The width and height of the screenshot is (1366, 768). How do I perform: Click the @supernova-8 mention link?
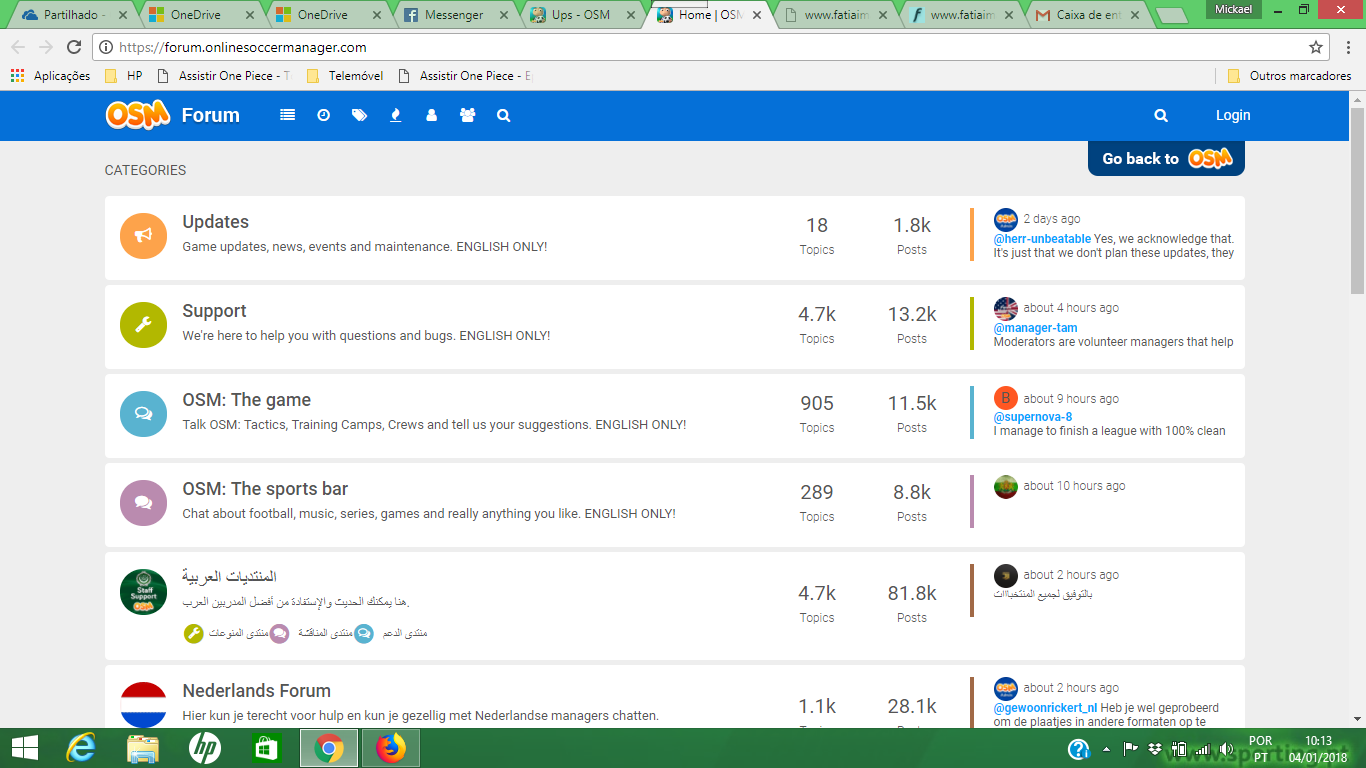pos(1032,417)
